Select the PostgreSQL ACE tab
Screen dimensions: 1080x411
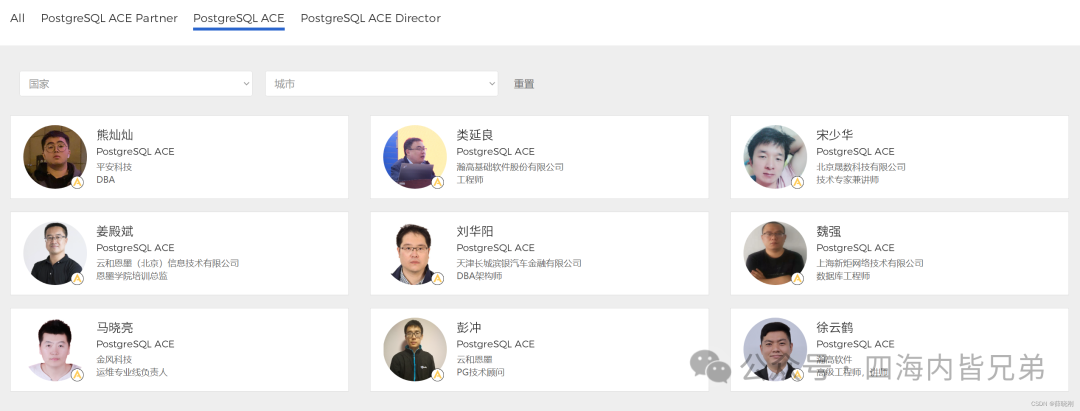coord(238,19)
